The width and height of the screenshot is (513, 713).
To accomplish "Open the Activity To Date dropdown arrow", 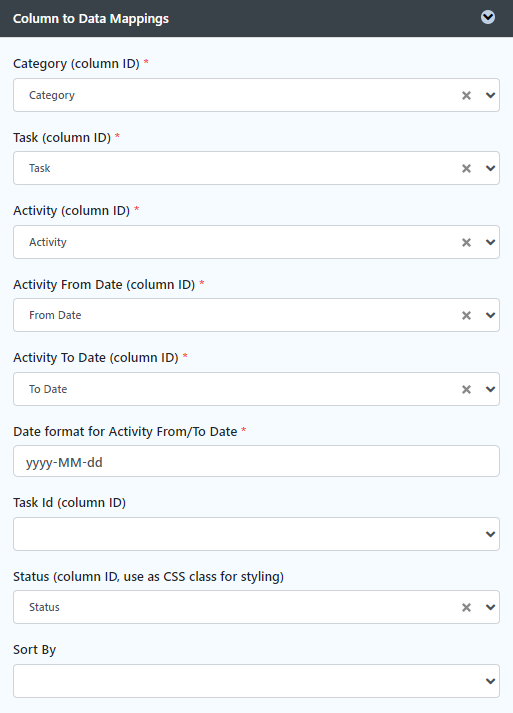I will pyautogui.click(x=490, y=389).
